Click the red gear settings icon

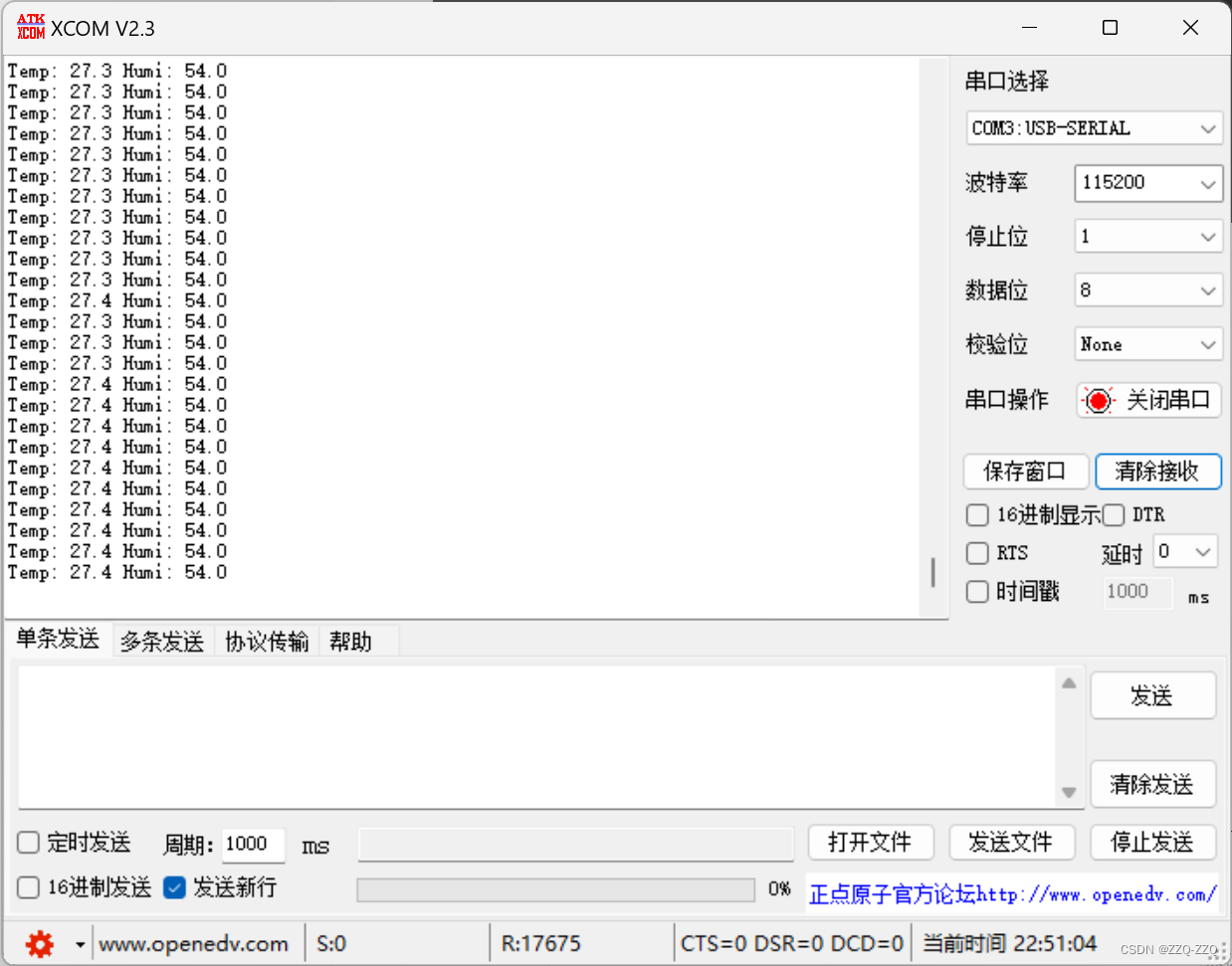click(40, 943)
